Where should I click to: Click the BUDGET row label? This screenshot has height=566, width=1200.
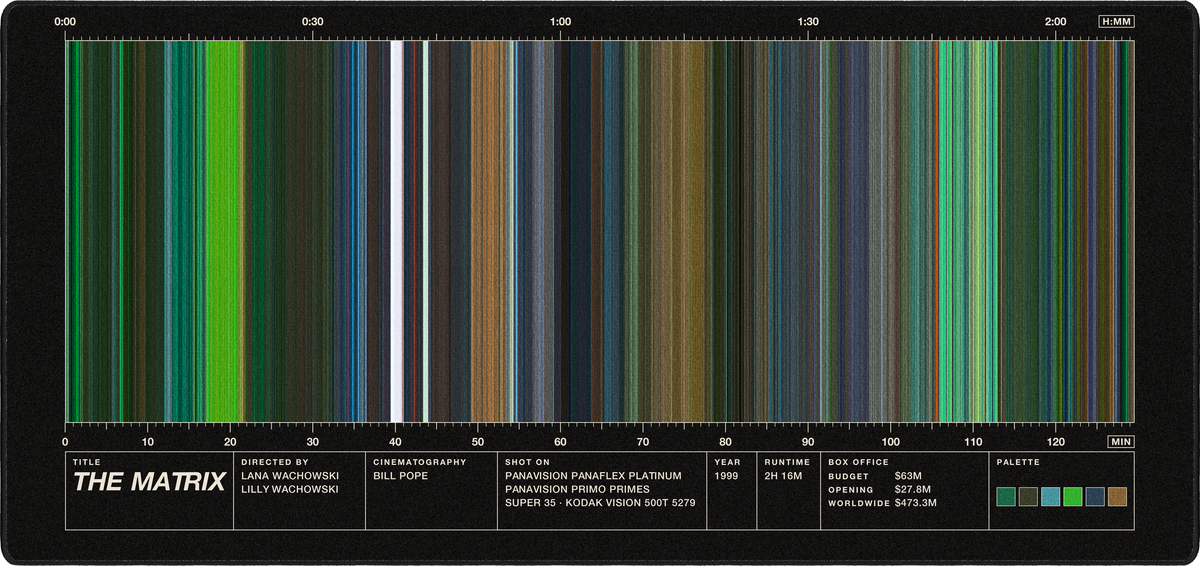point(850,476)
